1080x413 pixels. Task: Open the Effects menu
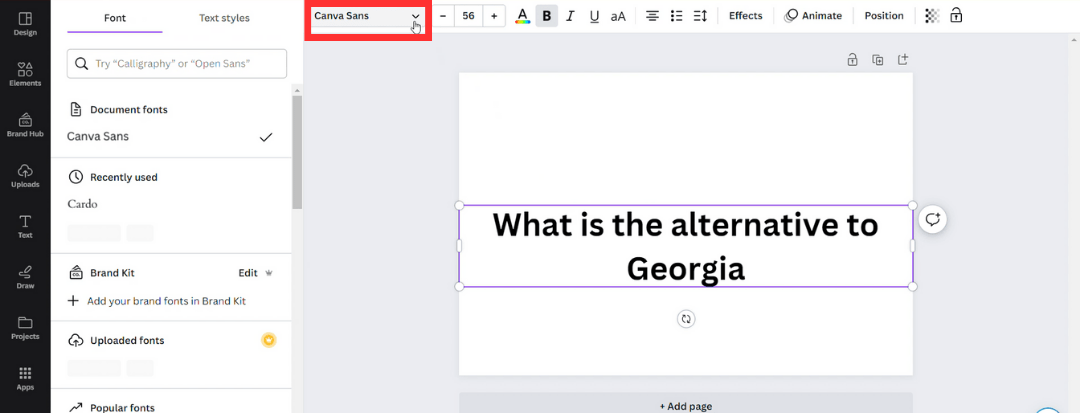[x=745, y=16]
